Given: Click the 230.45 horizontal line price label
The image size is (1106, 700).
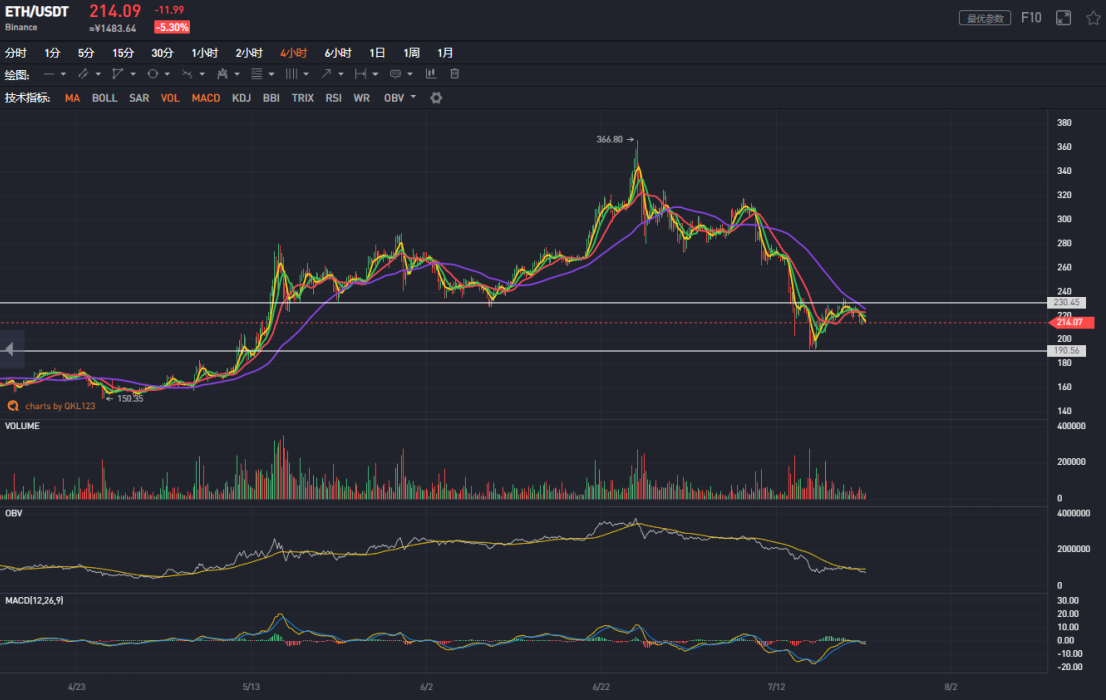Looking at the screenshot, I should coord(1066,303).
